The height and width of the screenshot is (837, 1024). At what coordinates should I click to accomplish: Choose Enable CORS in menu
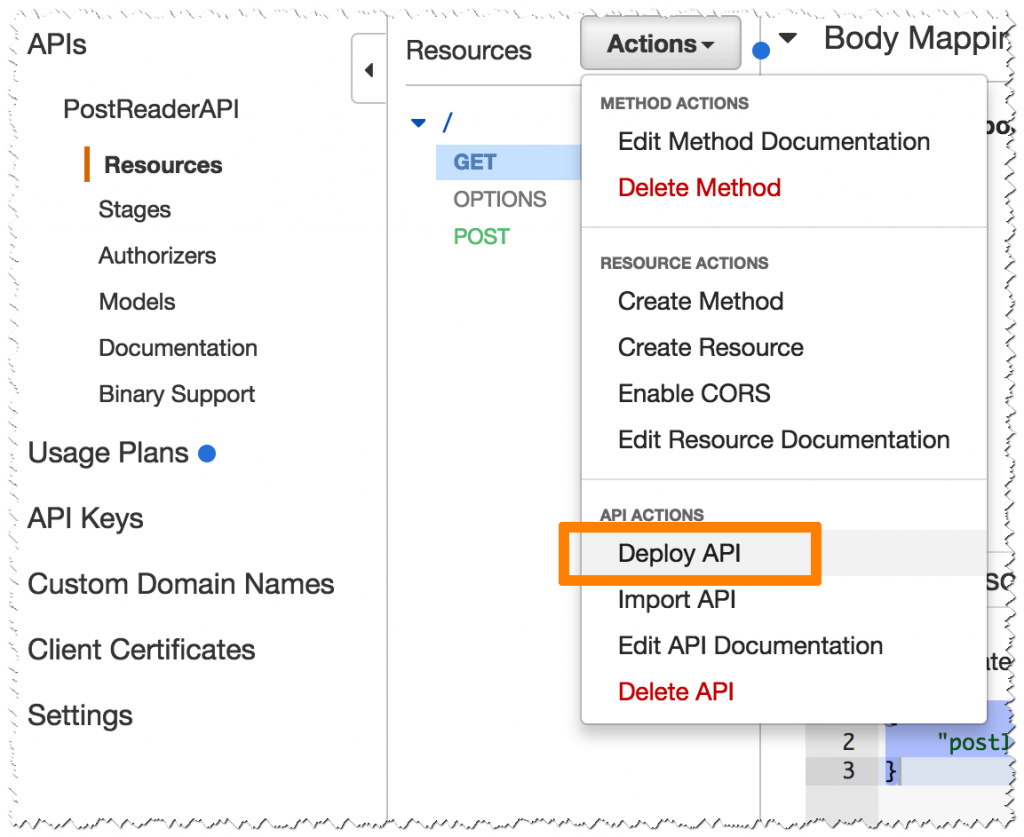[694, 394]
